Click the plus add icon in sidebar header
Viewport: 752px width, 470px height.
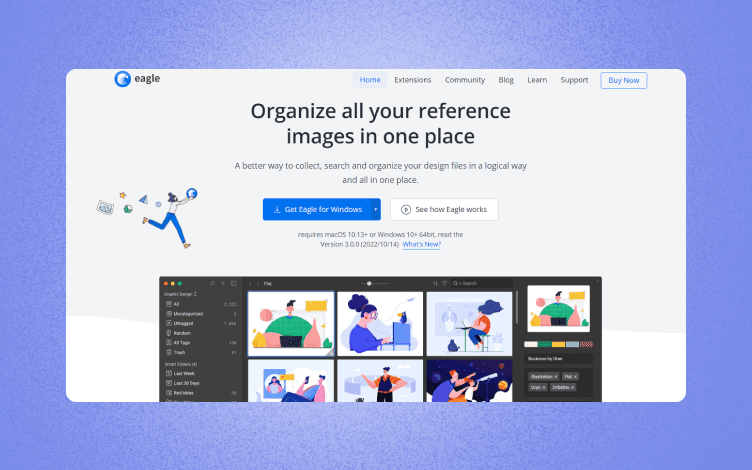[223, 283]
